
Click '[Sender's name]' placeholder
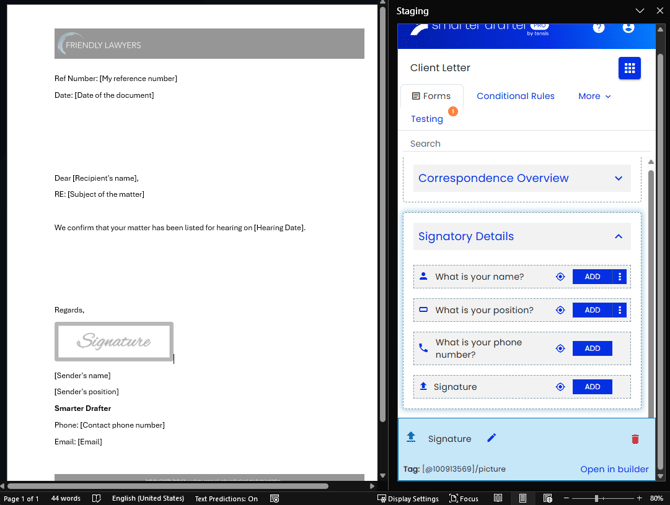click(82, 376)
